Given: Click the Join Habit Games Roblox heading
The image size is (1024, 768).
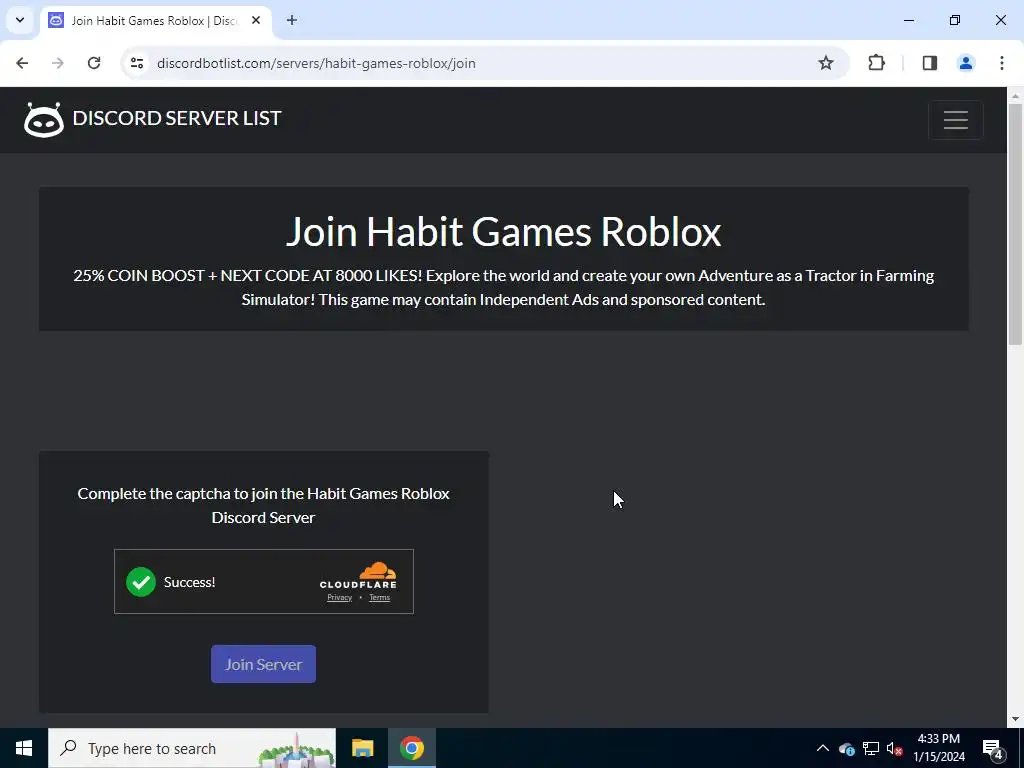Looking at the screenshot, I should tap(504, 232).
